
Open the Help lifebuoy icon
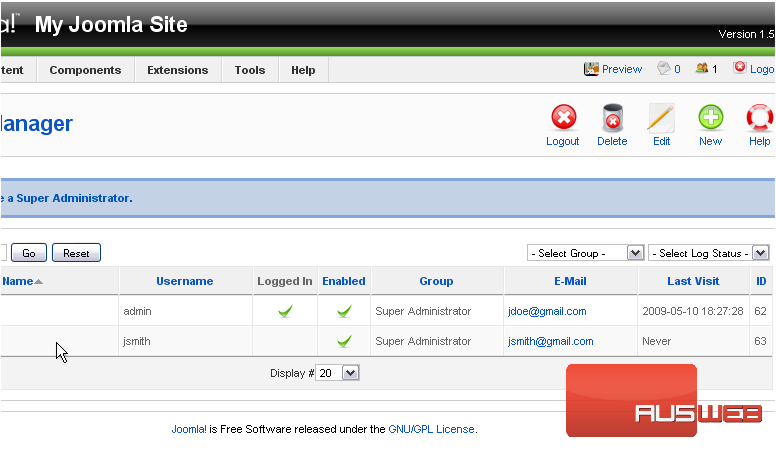click(x=759, y=119)
